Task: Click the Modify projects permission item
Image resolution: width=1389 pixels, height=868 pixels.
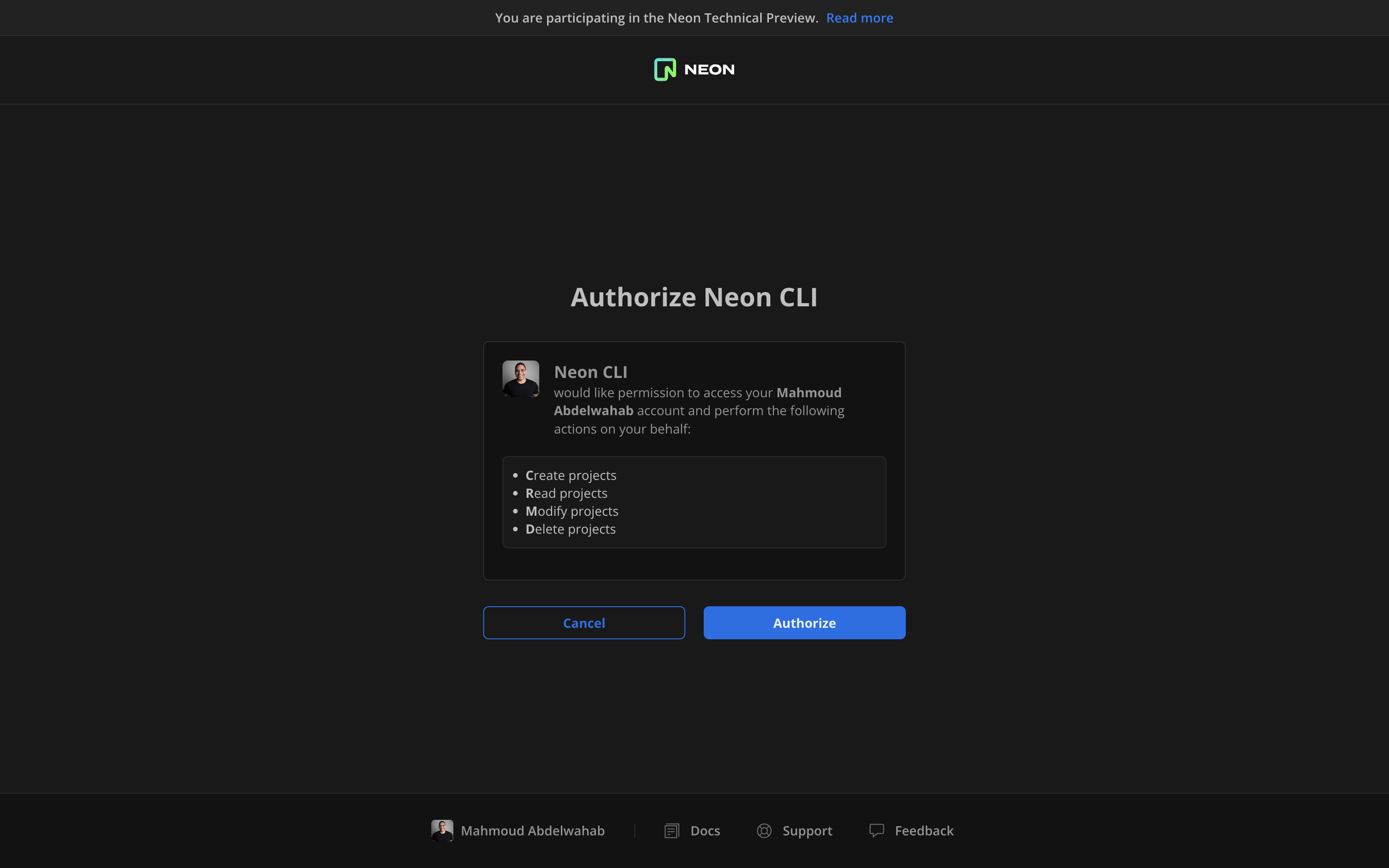Action: [572, 511]
